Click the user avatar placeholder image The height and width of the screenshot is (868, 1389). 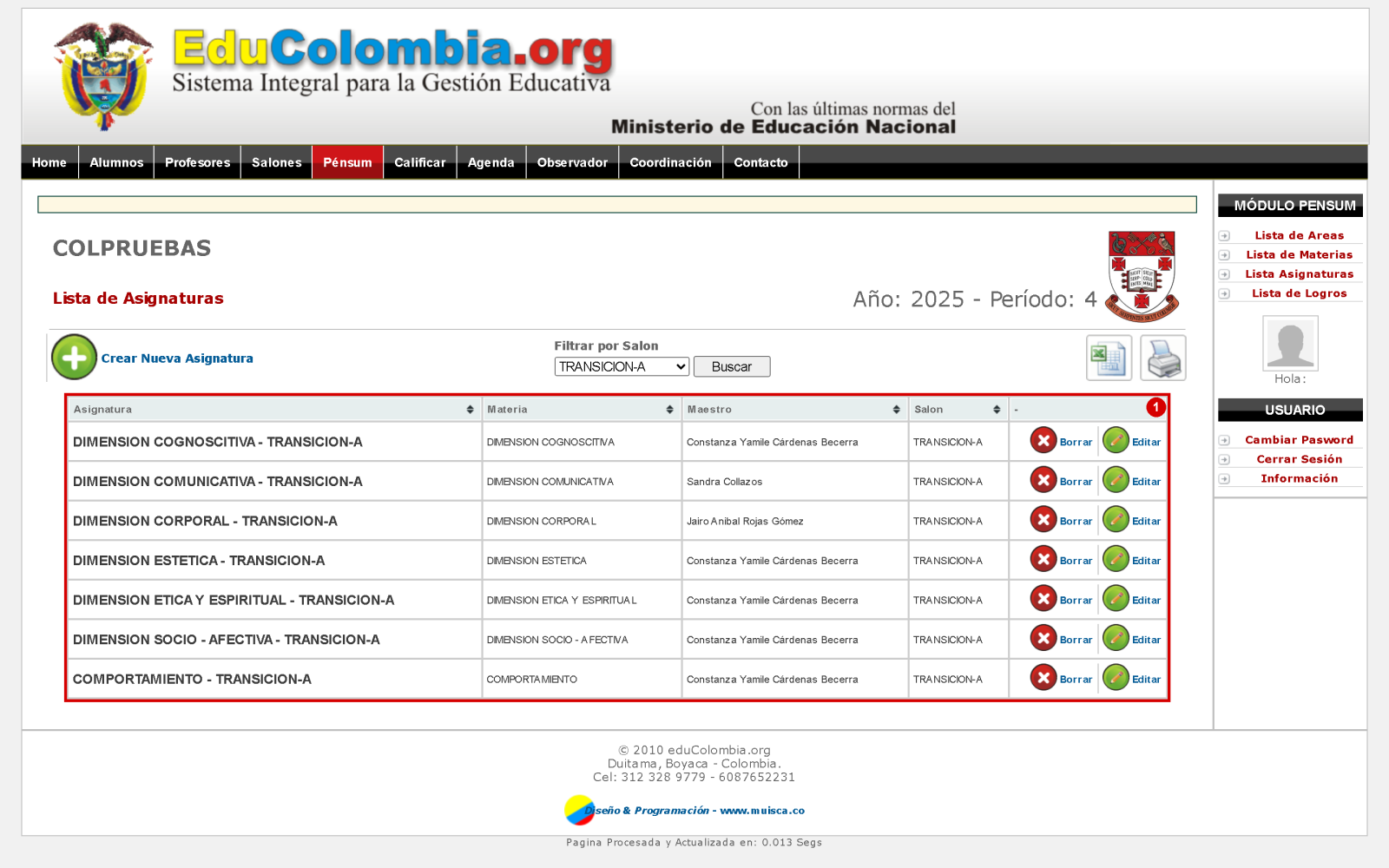pyautogui.click(x=1290, y=344)
